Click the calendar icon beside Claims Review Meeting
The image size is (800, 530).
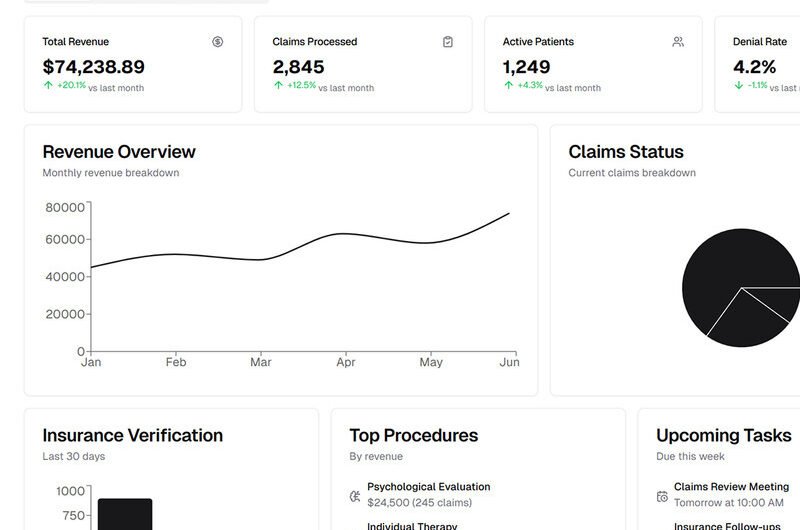662,496
